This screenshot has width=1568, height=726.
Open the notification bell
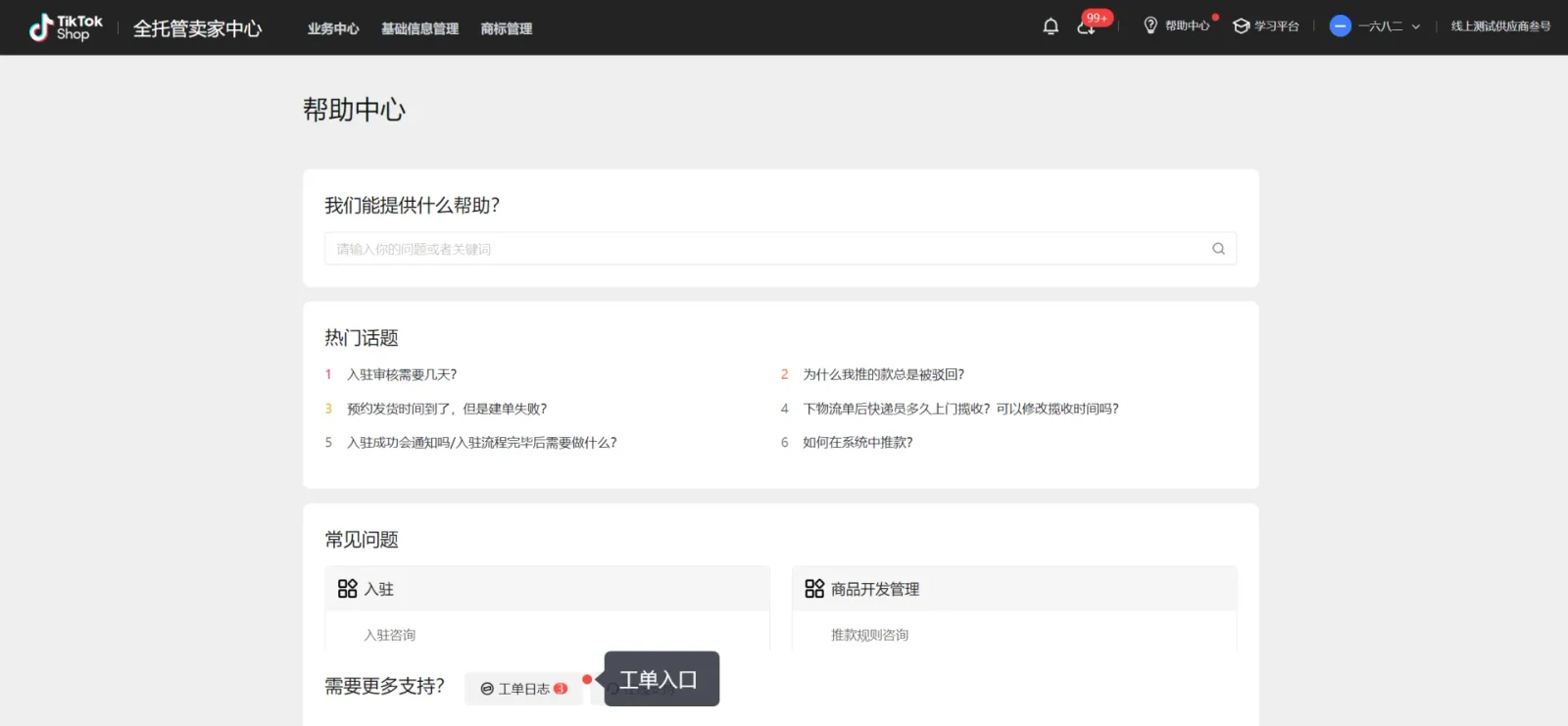click(1051, 26)
